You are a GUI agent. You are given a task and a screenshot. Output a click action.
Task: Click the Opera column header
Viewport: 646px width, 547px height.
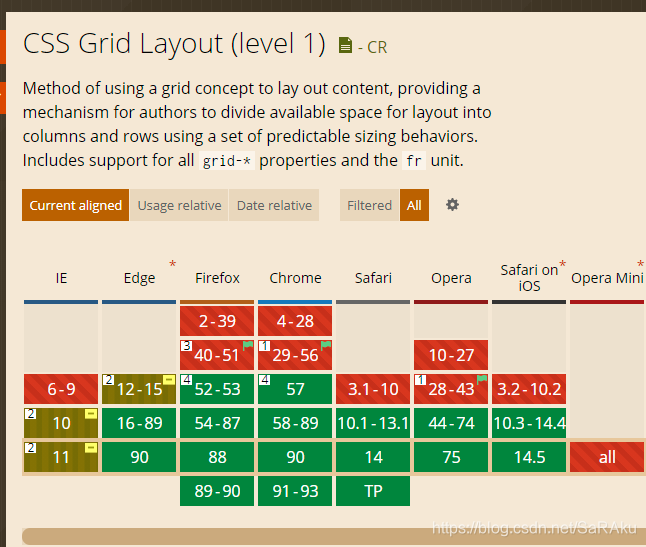click(451, 278)
